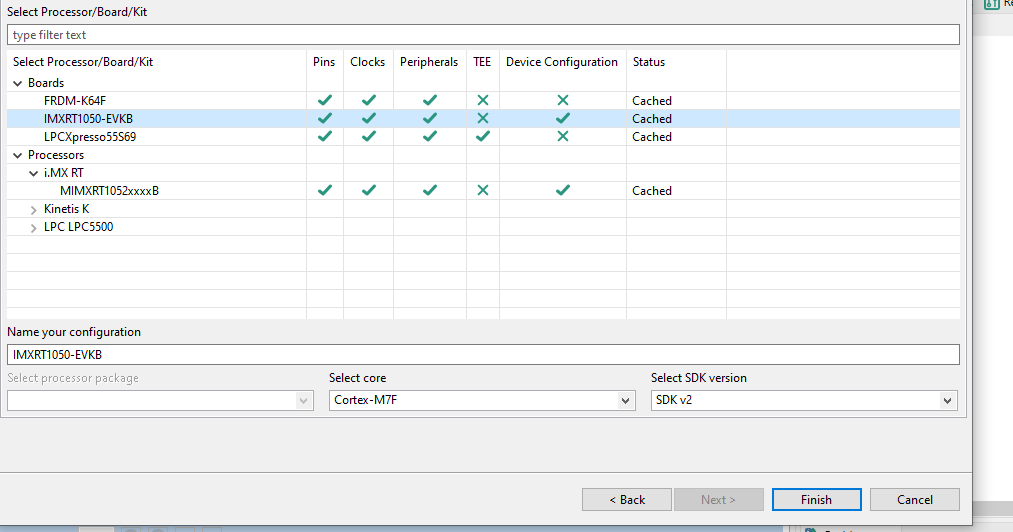The height and width of the screenshot is (532, 1013).
Task: Focus the filter text search field
Action: [x=483, y=35]
